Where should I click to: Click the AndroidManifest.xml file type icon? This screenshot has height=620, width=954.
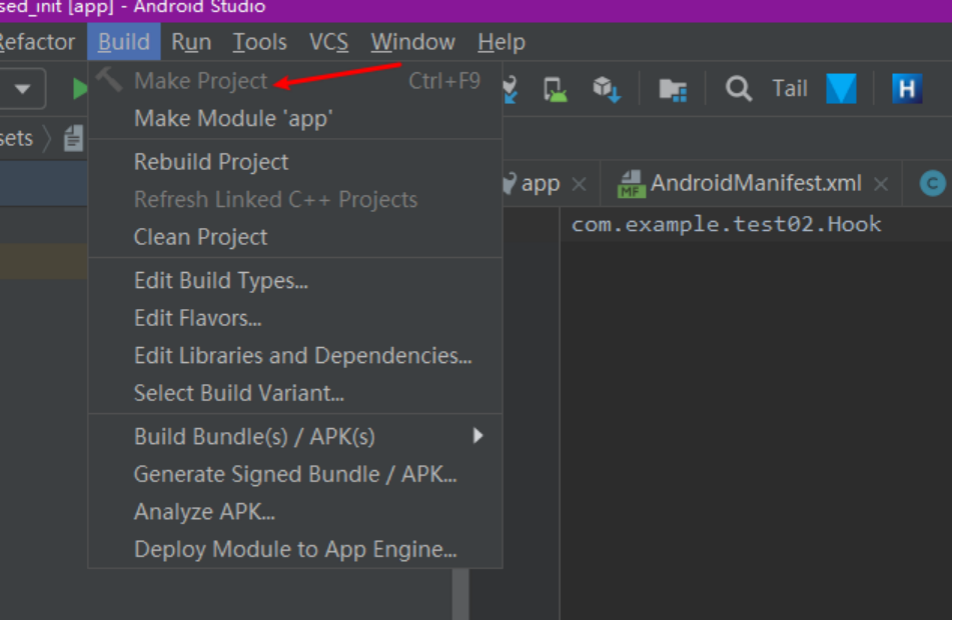coord(631,184)
